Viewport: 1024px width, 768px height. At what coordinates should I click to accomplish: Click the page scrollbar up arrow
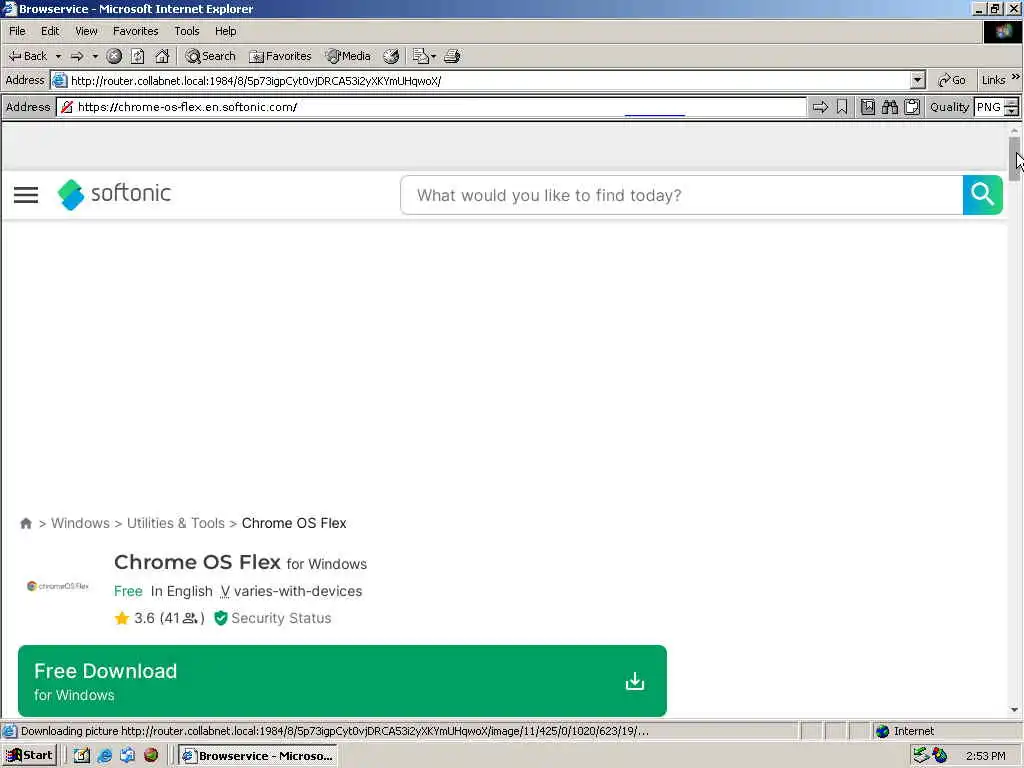click(x=1014, y=131)
